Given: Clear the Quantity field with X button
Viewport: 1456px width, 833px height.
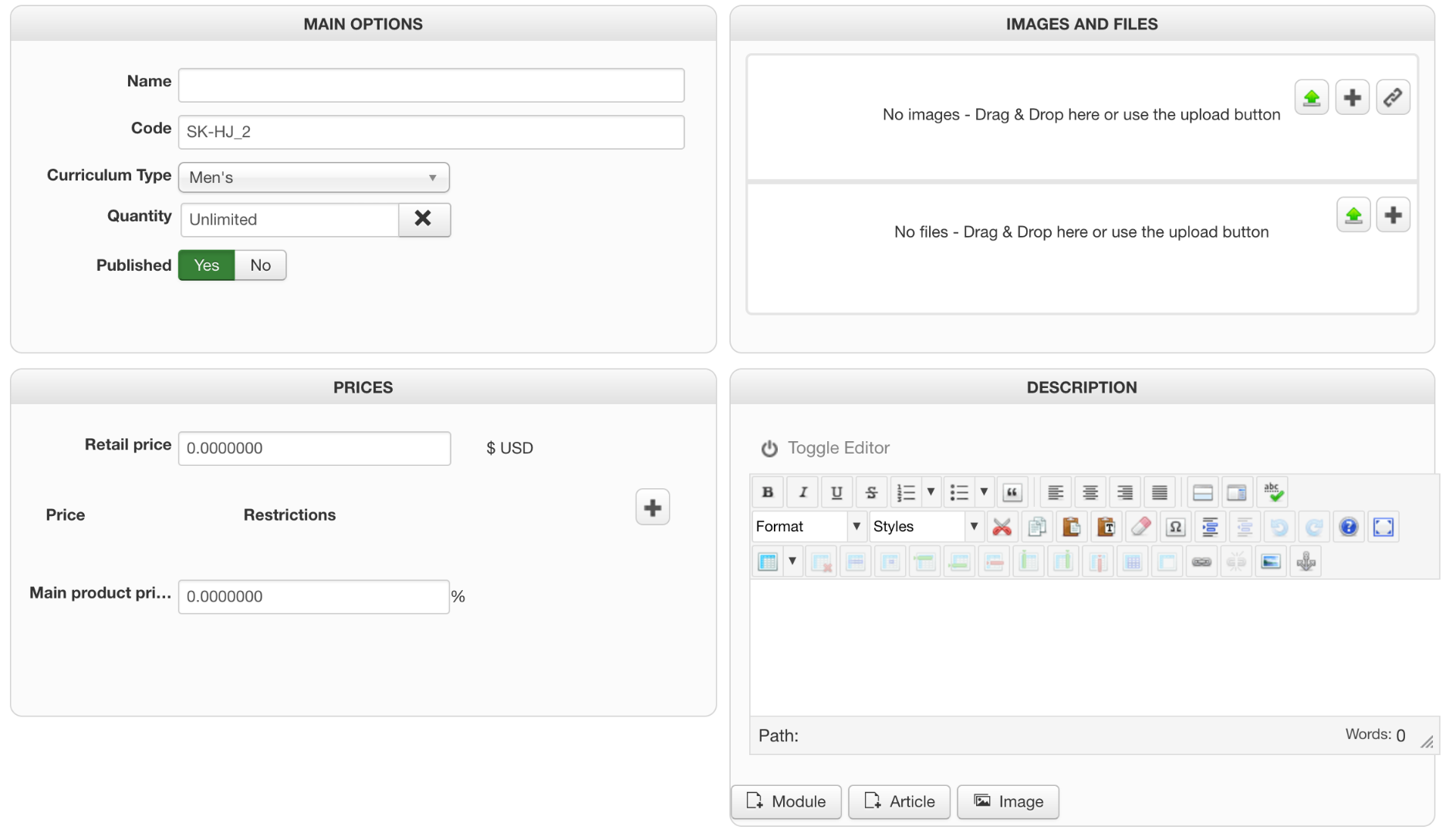Looking at the screenshot, I should [424, 219].
